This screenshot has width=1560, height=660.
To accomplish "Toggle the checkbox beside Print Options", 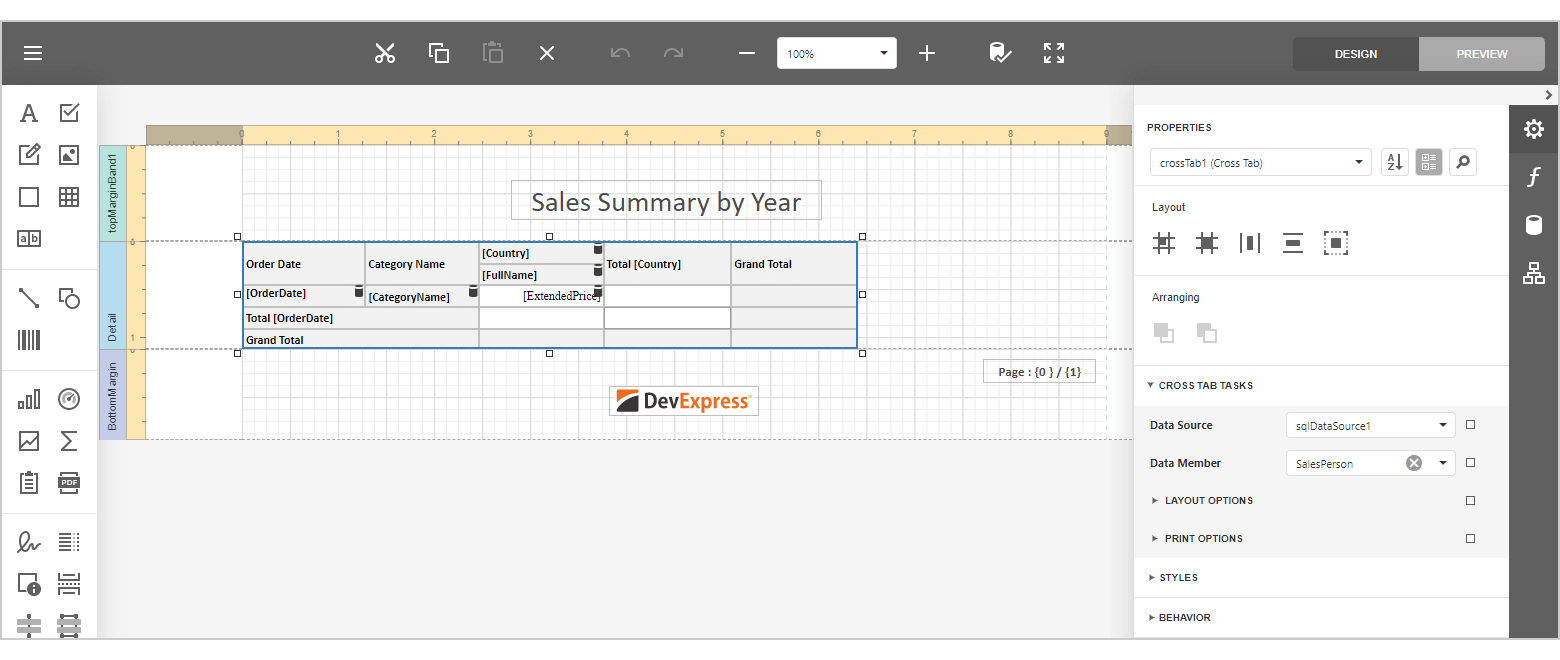I will click(1470, 538).
